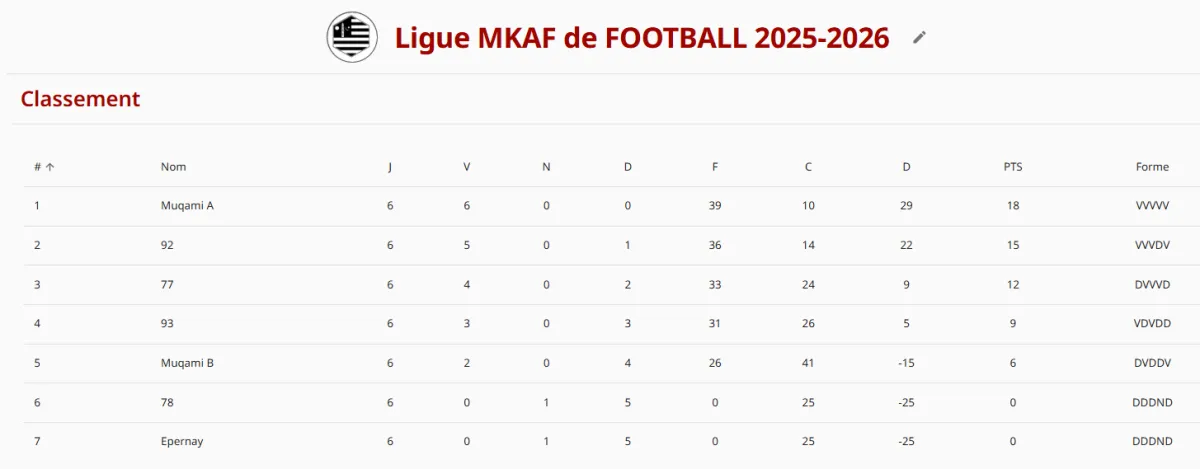Screen dimensions: 1200x469
Task: Select team 78 in the table
Action: [600, 402]
